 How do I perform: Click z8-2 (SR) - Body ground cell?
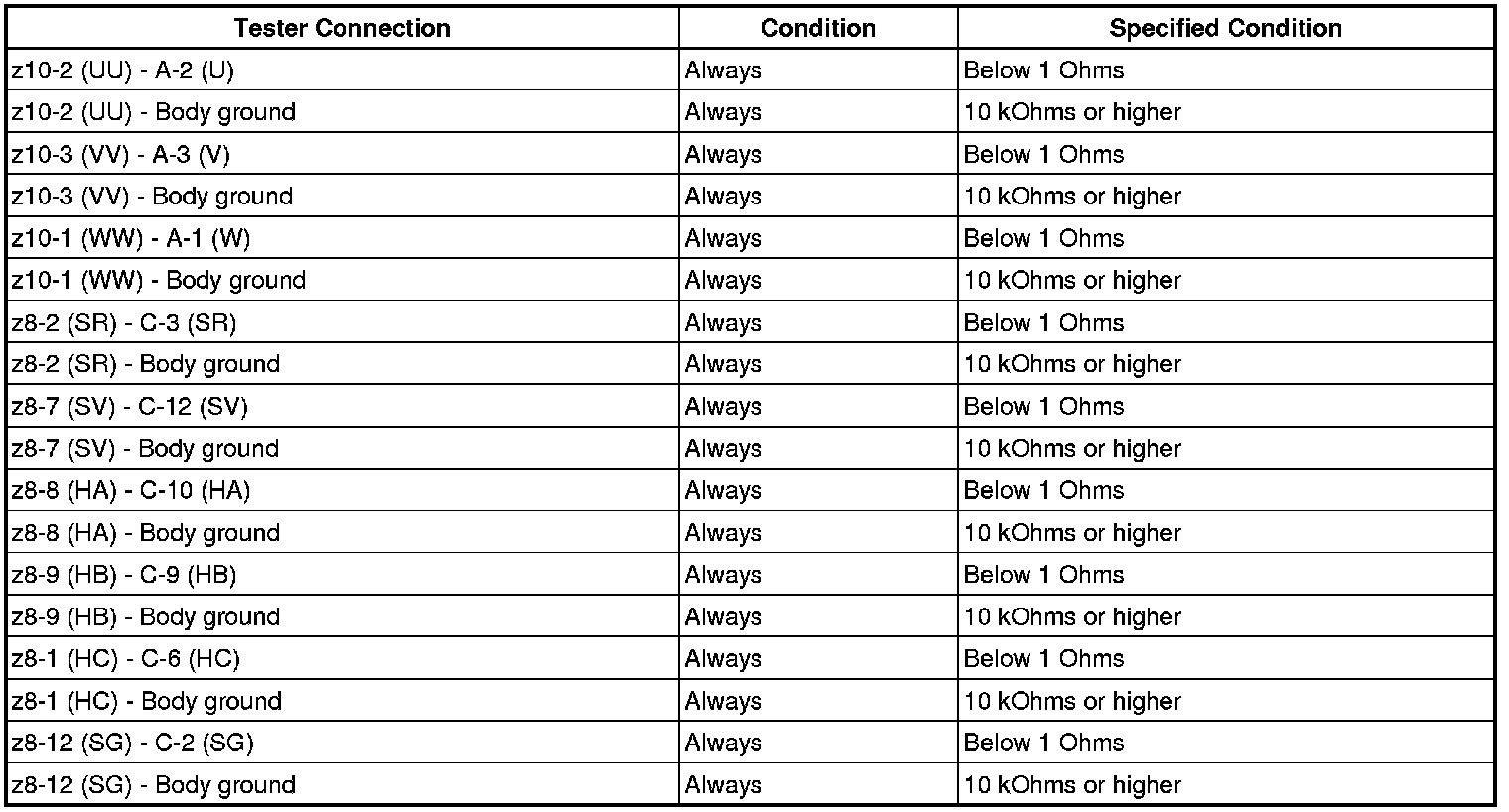(x=343, y=364)
